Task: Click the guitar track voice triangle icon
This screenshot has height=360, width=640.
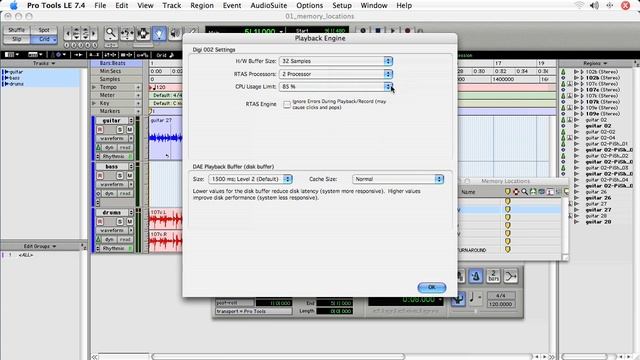Action: 98,147
